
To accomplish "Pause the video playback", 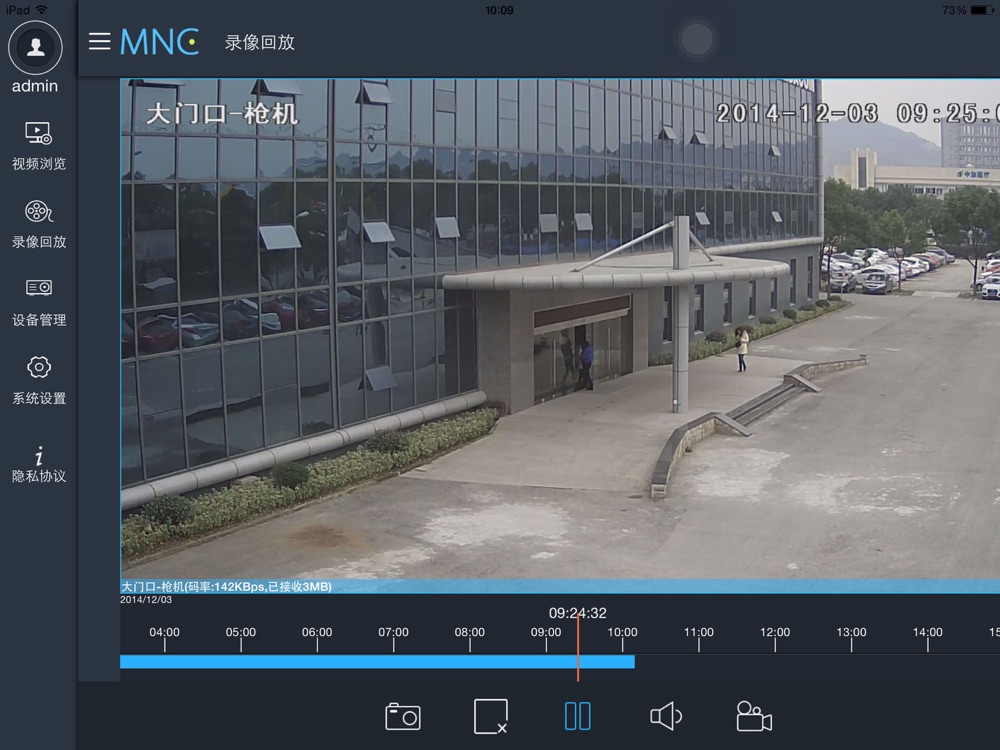I will [577, 716].
